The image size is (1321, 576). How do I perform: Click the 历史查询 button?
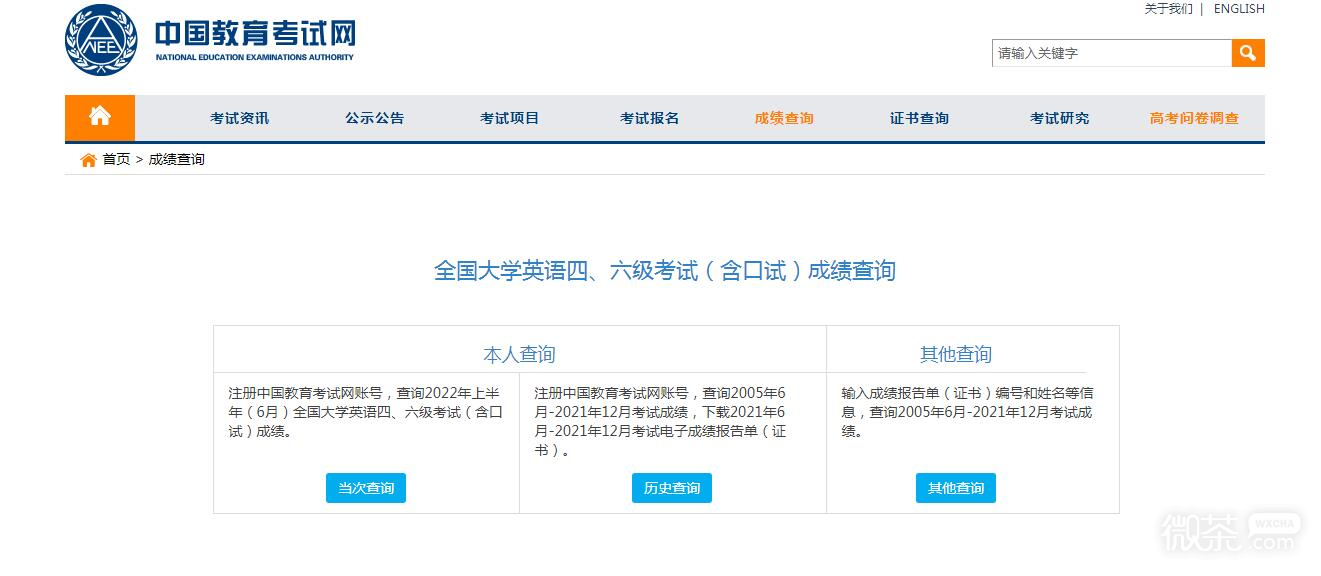pyautogui.click(x=672, y=488)
